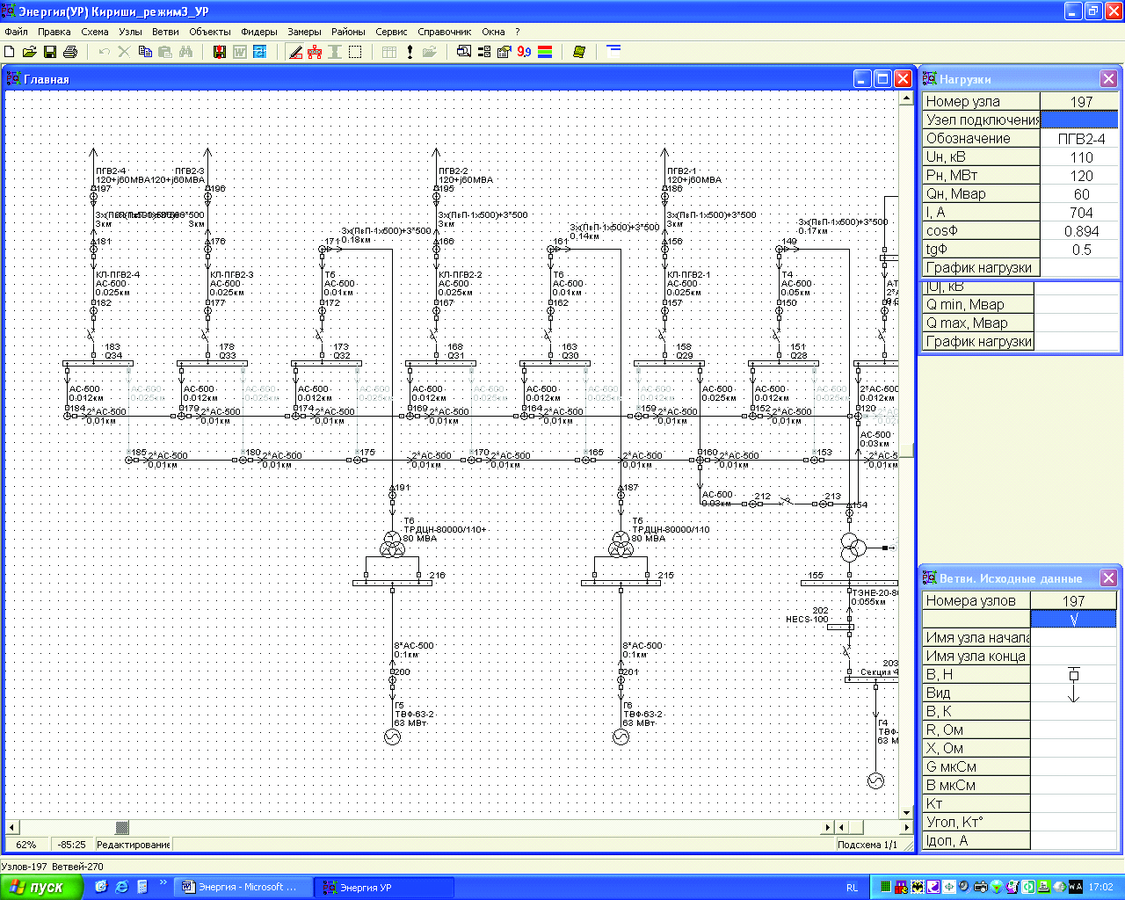1125x900 pixels.
Task: Click the red-blue 9,9 numbers icon
Action: click(524, 52)
